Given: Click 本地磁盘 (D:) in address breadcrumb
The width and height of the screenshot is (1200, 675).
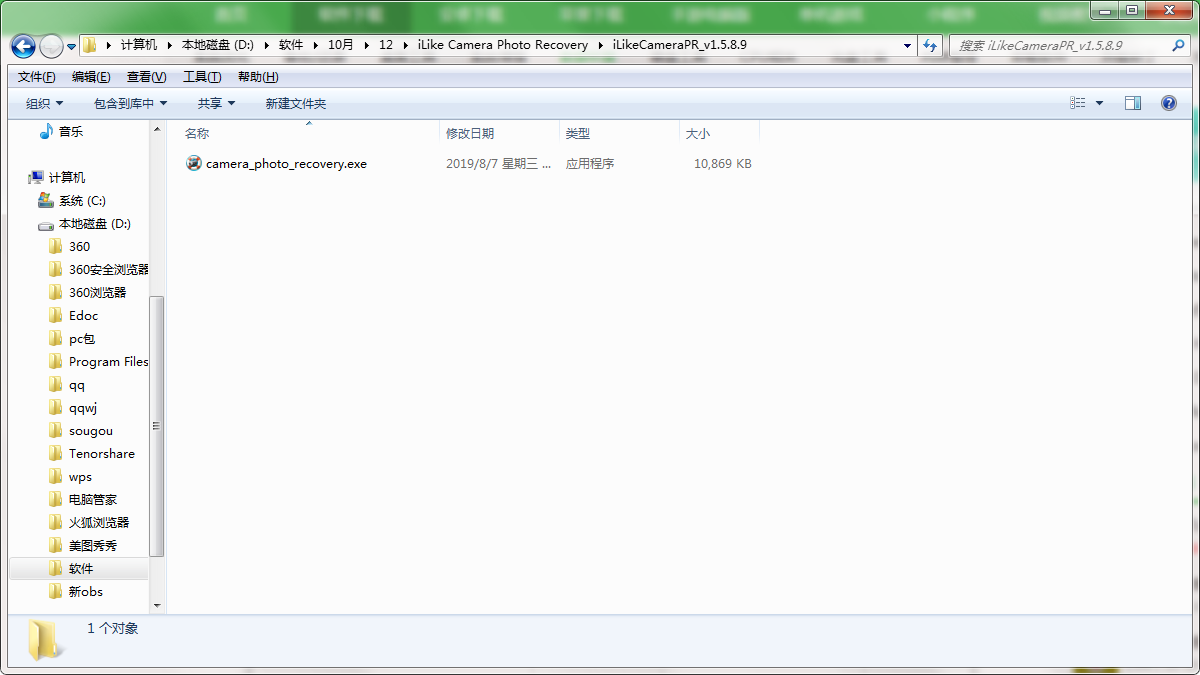Looking at the screenshot, I should coord(217,45).
